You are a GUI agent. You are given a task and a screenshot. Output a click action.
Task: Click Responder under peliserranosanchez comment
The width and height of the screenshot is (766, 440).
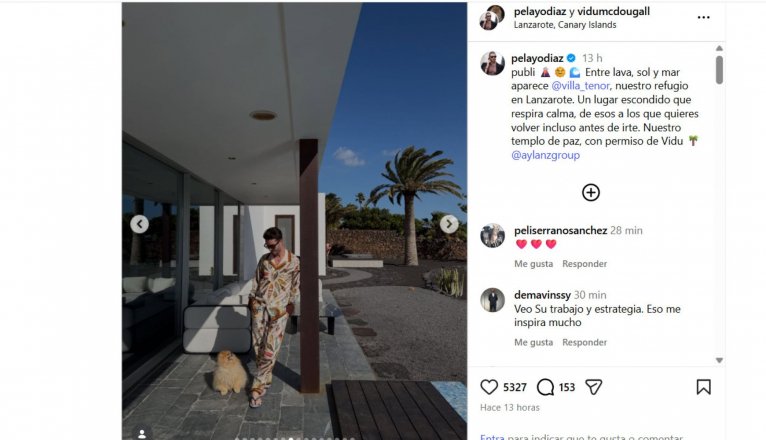[x=584, y=264]
